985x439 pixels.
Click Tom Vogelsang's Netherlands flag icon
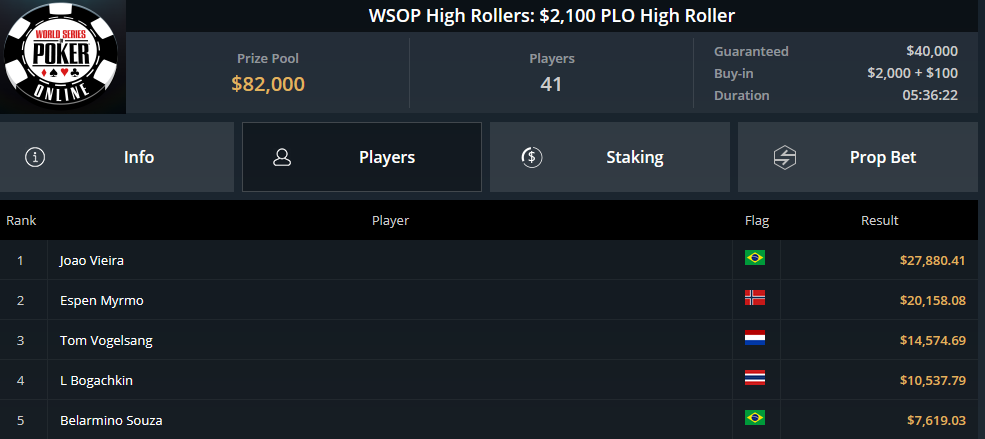point(754,338)
